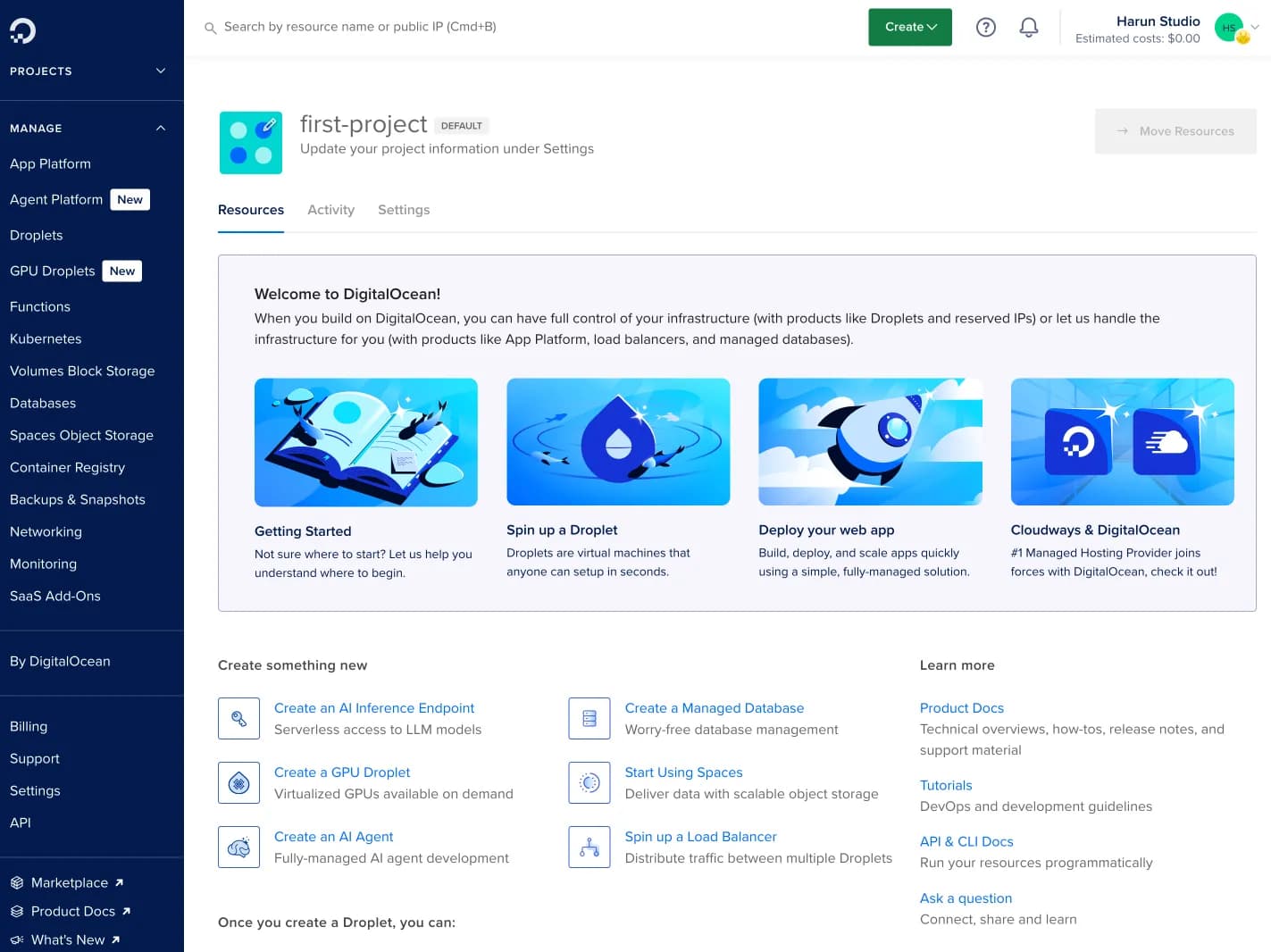This screenshot has height=952, width=1271.
Task: Click the AI Agent icon
Action: point(238,847)
